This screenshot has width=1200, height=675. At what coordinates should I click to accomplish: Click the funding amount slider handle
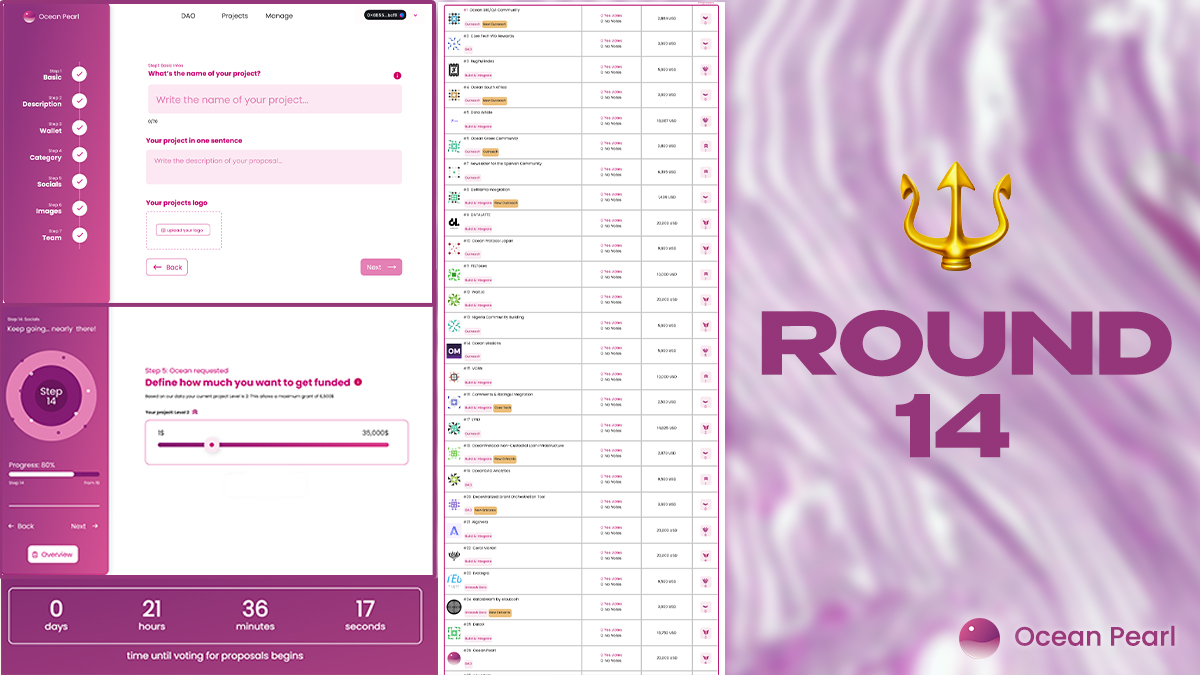211,445
